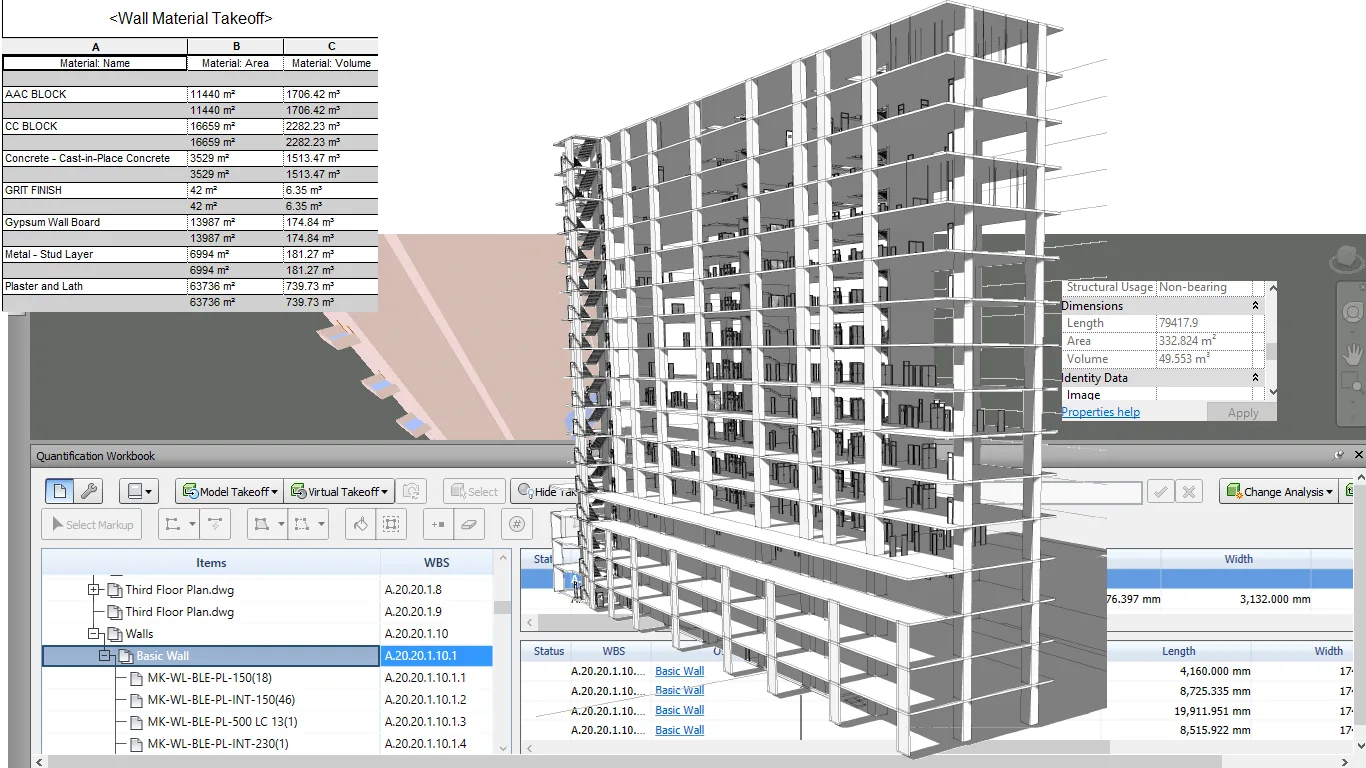Select the Zoom window magnifier tool
1366x768 pixels.
click(1351, 383)
